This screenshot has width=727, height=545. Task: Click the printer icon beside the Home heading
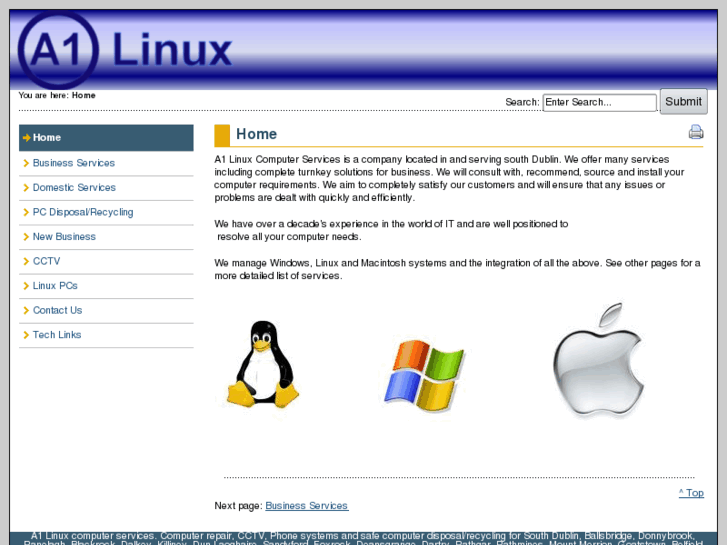695,132
